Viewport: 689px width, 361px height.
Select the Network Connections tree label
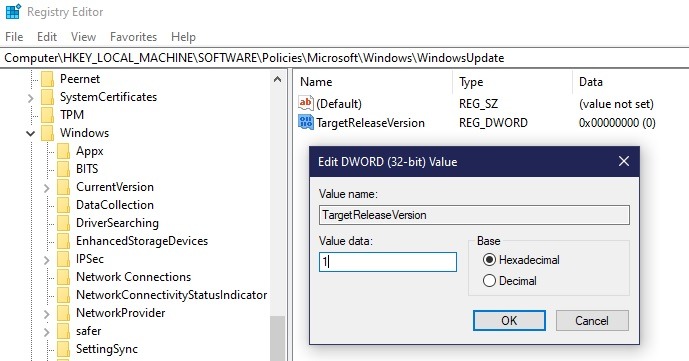(x=134, y=277)
